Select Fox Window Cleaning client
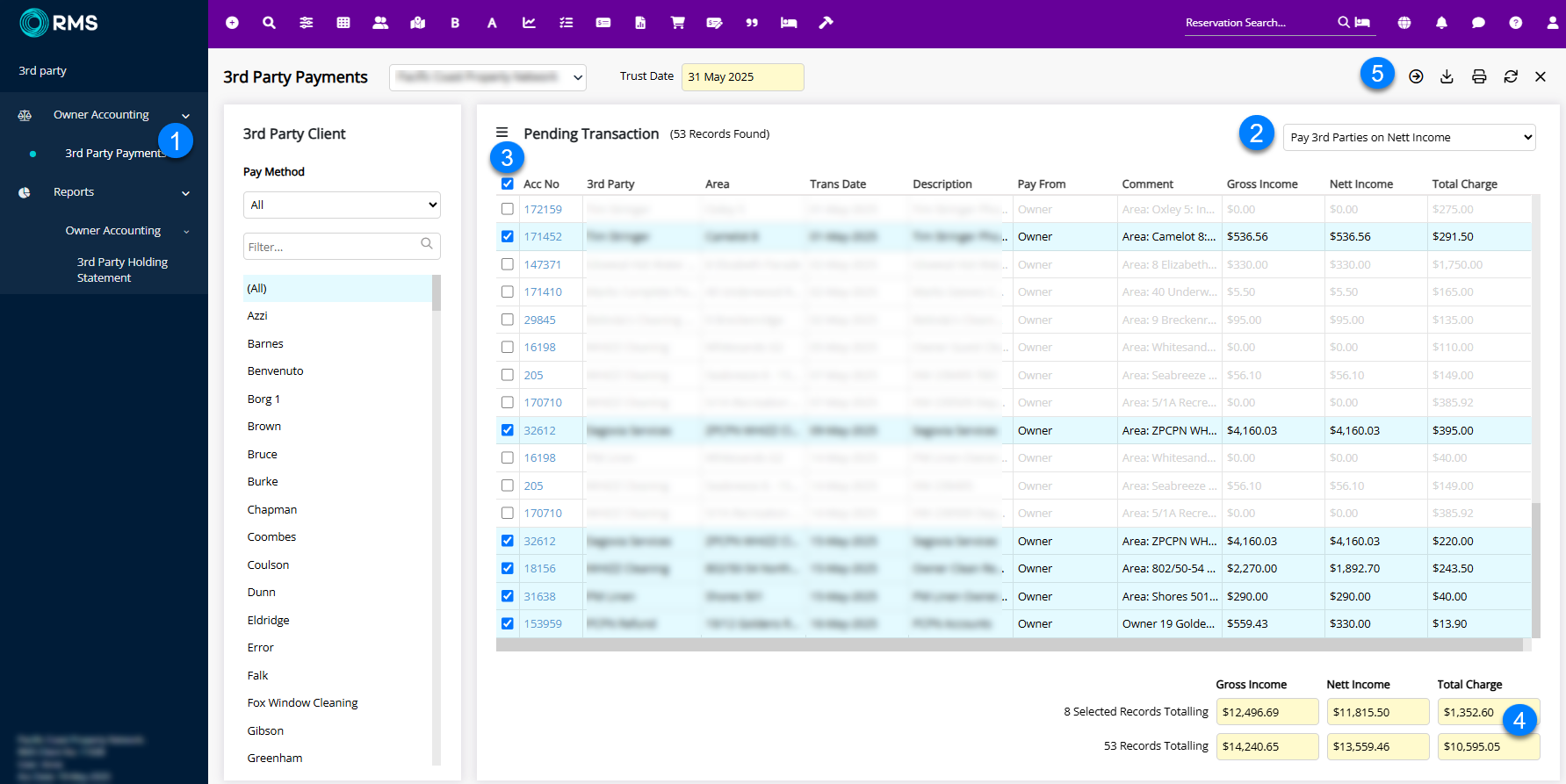1566x784 pixels. [302, 703]
